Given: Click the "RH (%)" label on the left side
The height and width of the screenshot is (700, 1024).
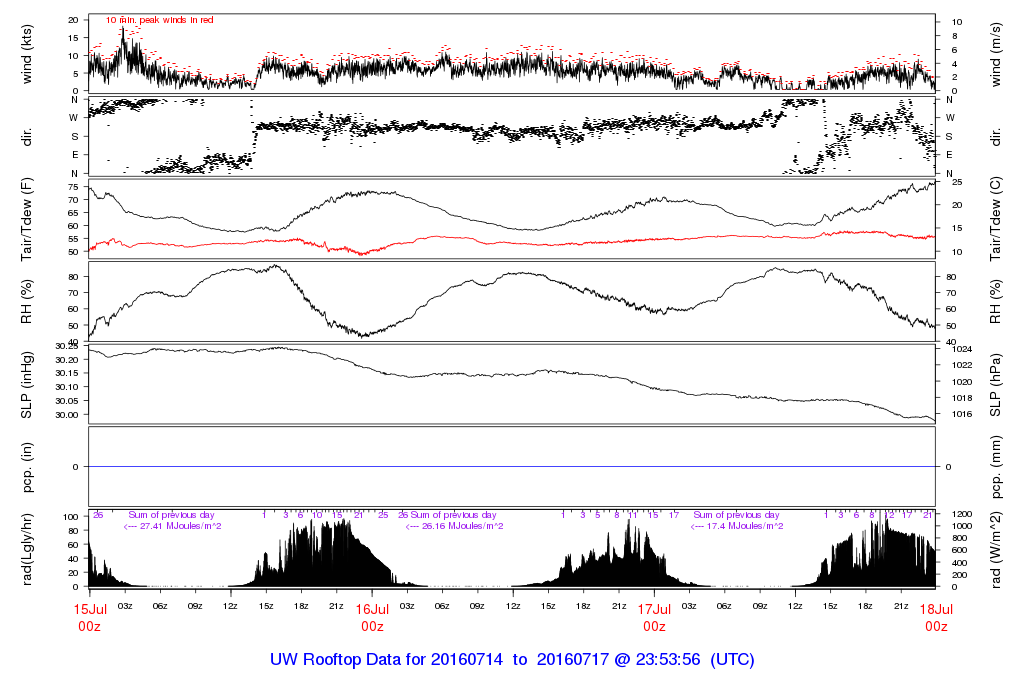Looking at the screenshot, I should (27, 302).
